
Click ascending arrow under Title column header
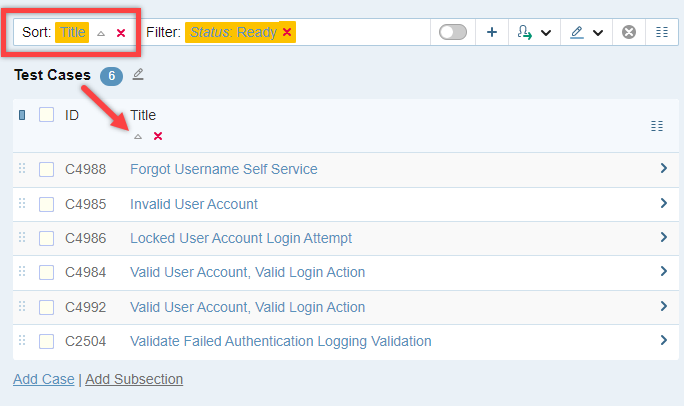[x=138, y=136]
